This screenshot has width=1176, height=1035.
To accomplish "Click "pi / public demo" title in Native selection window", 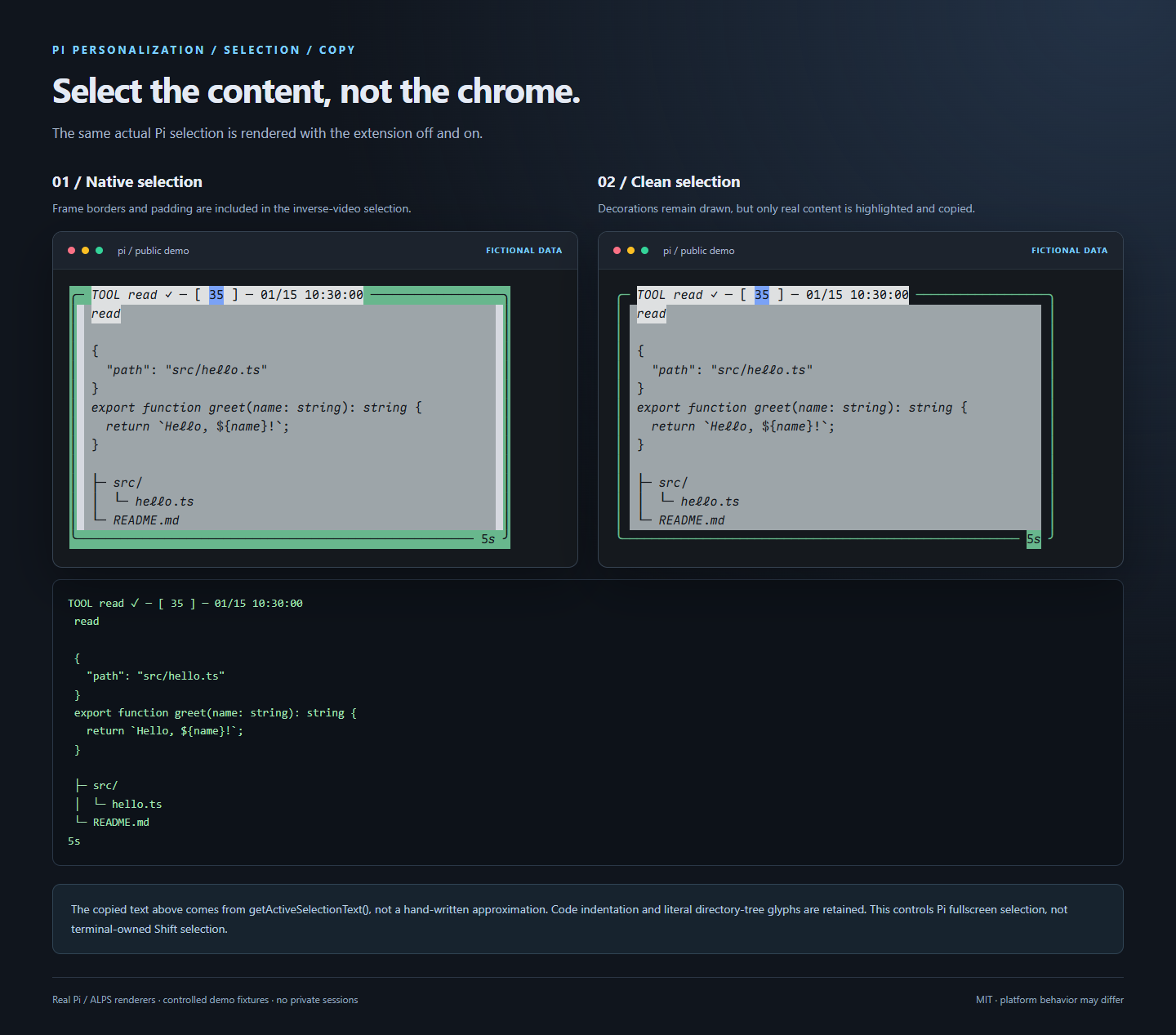I will point(154,251).
